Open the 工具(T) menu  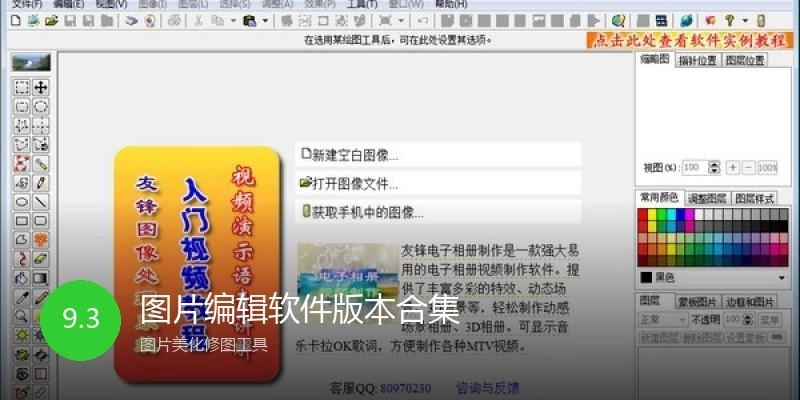point(362,4)
